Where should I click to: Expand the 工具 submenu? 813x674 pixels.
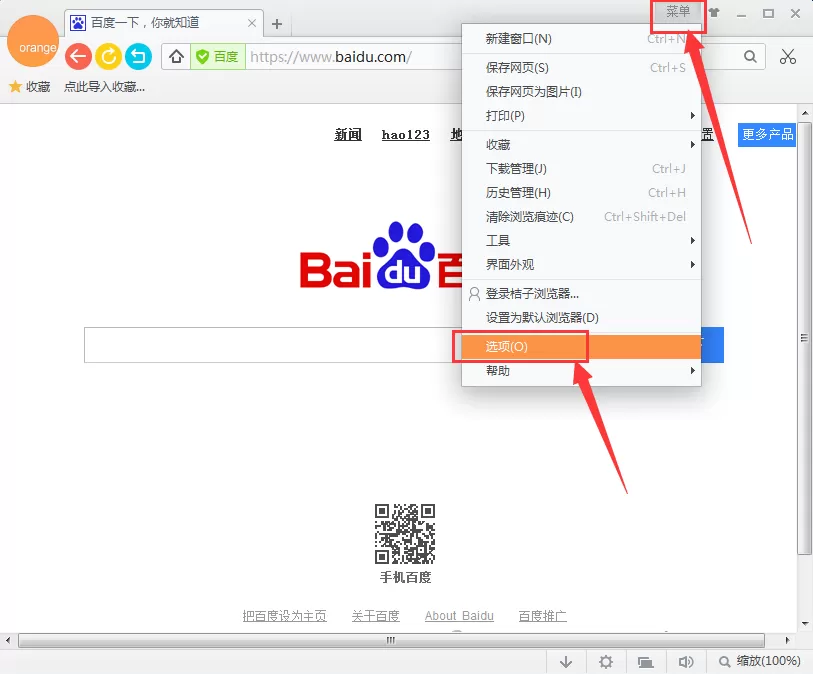(x=581, y=241)
